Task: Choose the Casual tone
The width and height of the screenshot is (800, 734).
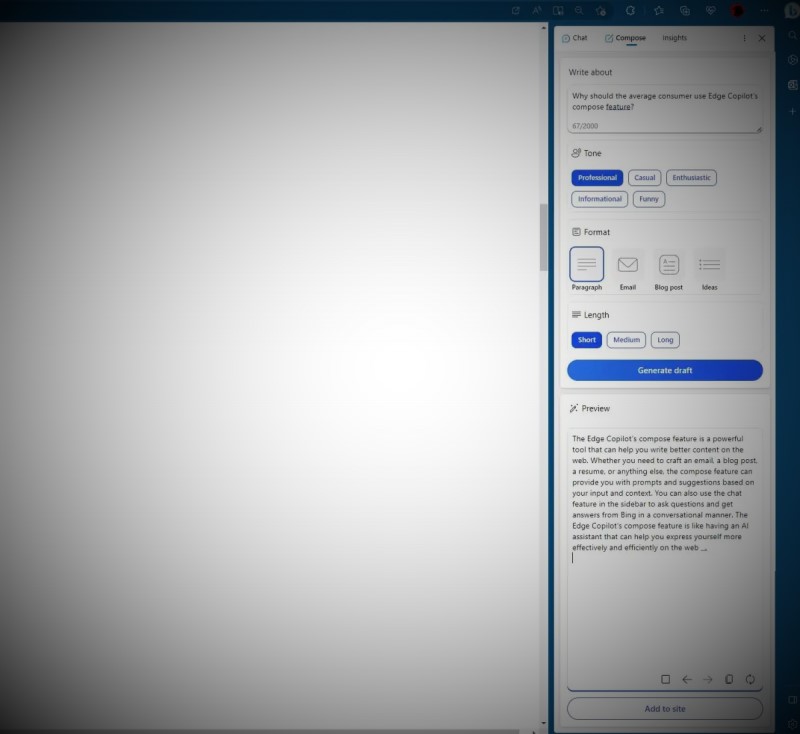Action: click(644, 178)
